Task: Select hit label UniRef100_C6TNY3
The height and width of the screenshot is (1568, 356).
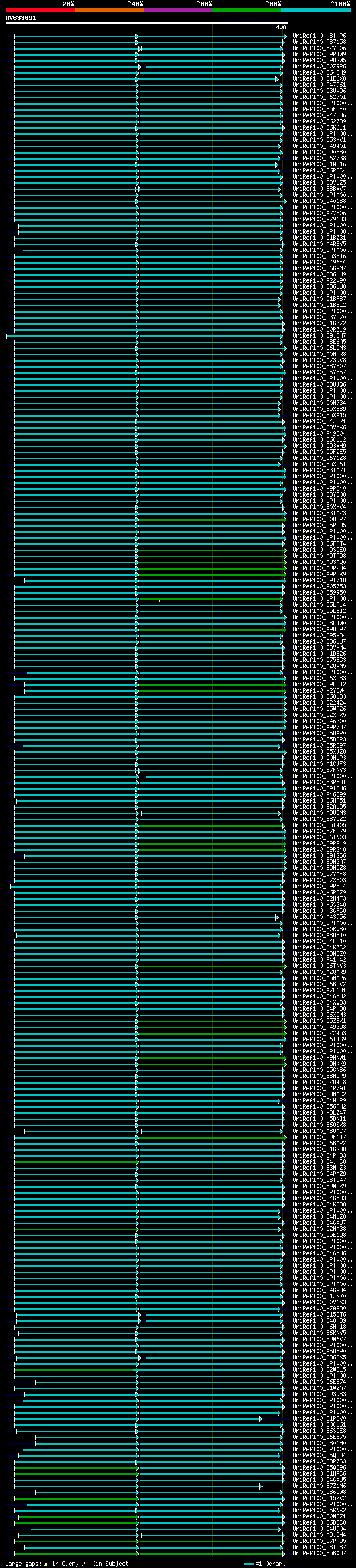Action: 319,967
